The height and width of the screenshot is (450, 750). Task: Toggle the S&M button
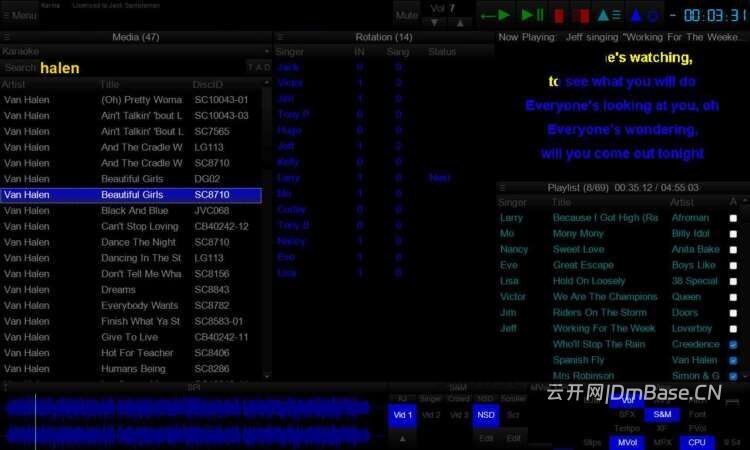tap(662, 414)
